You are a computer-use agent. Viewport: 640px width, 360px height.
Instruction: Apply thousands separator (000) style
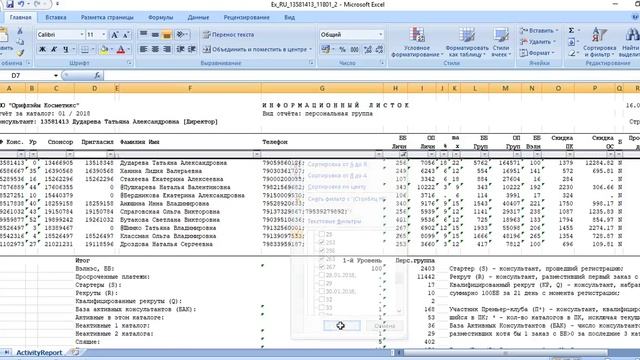354,49
